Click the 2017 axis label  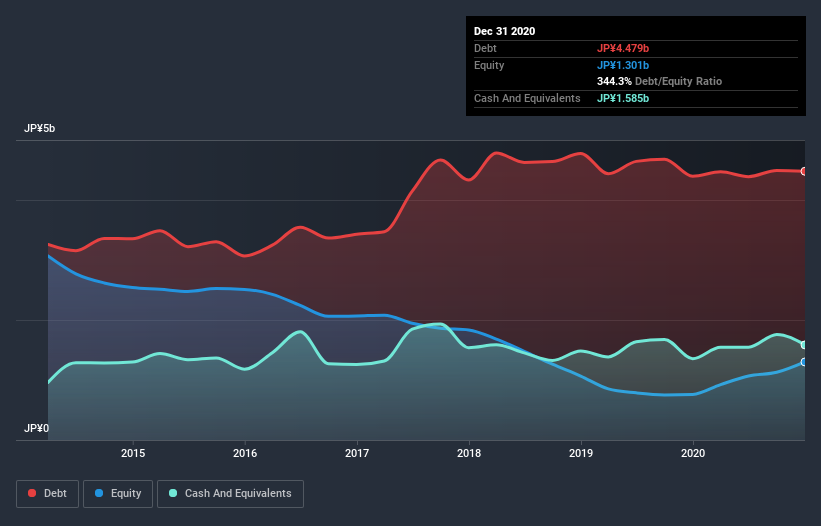tap(357, 453)
